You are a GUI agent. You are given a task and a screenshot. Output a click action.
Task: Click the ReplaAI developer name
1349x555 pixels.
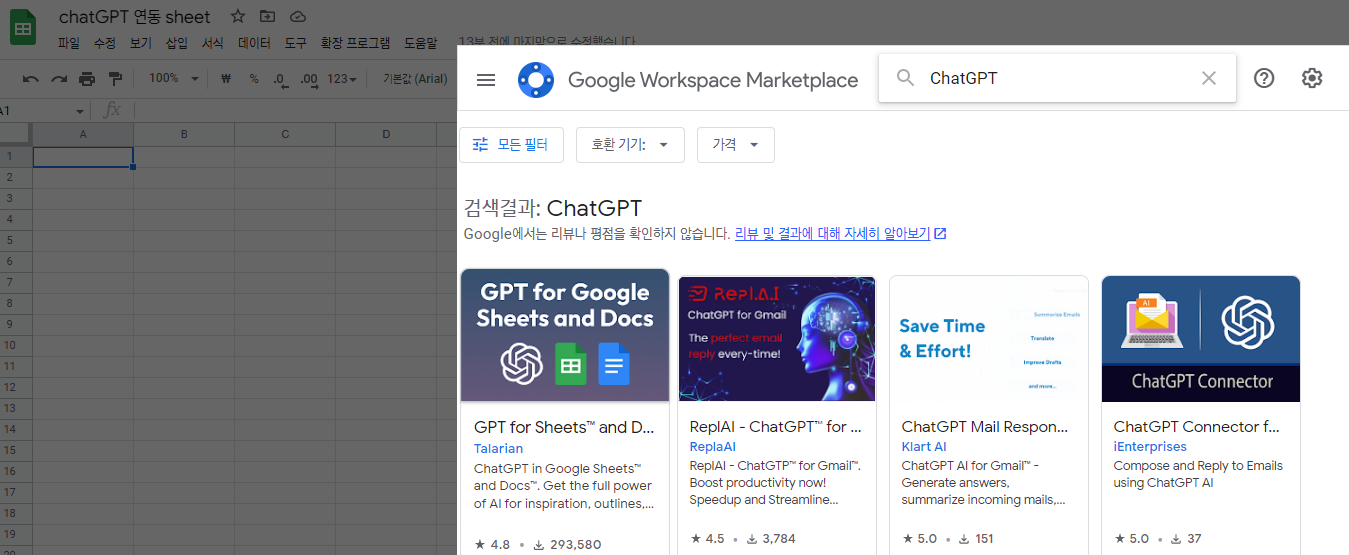[713, 446]
